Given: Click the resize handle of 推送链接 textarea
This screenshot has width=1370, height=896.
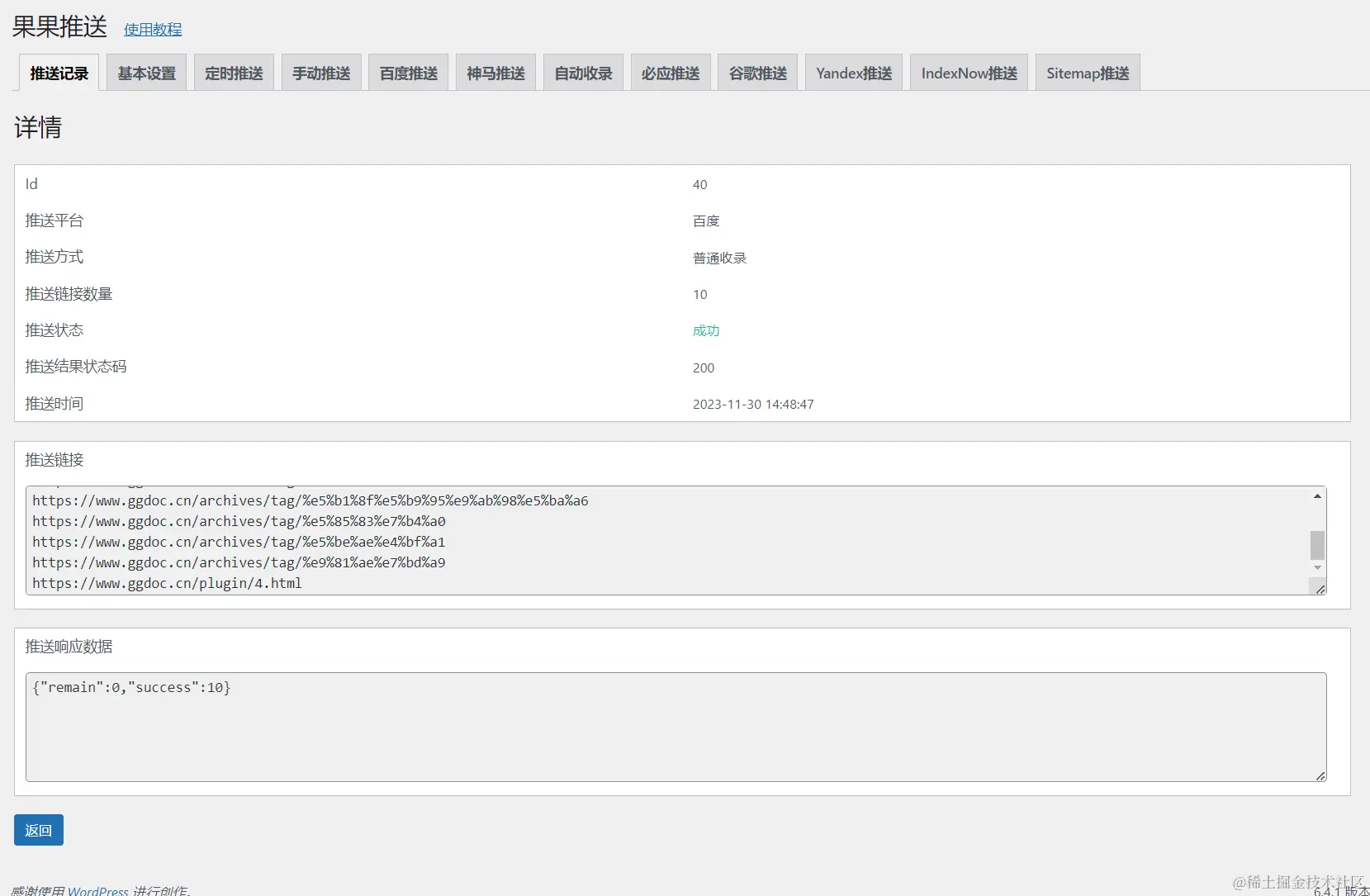Looking at the screenshot, I should coord(1320,588).
